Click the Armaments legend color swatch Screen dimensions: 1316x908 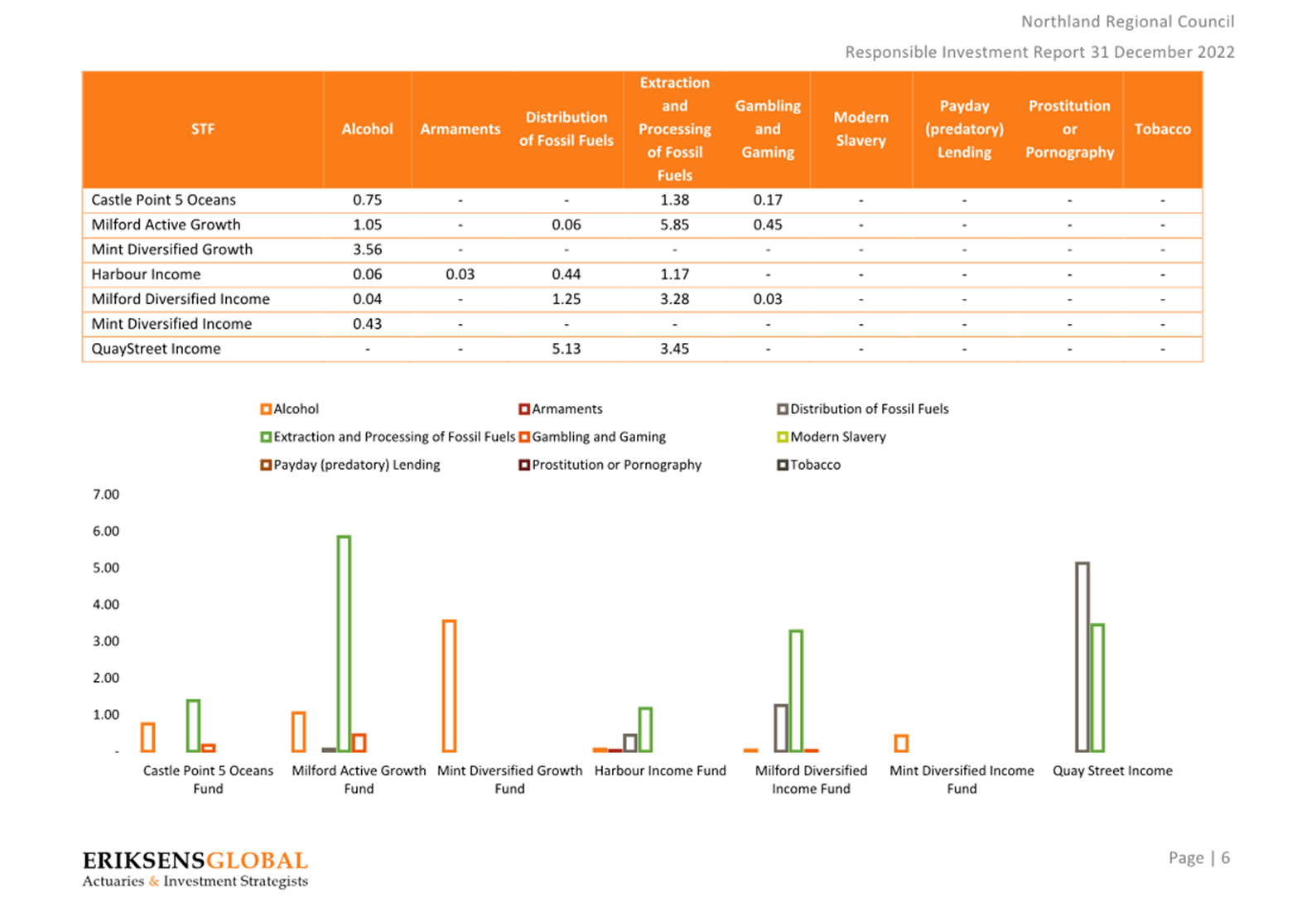pos(524,409)
